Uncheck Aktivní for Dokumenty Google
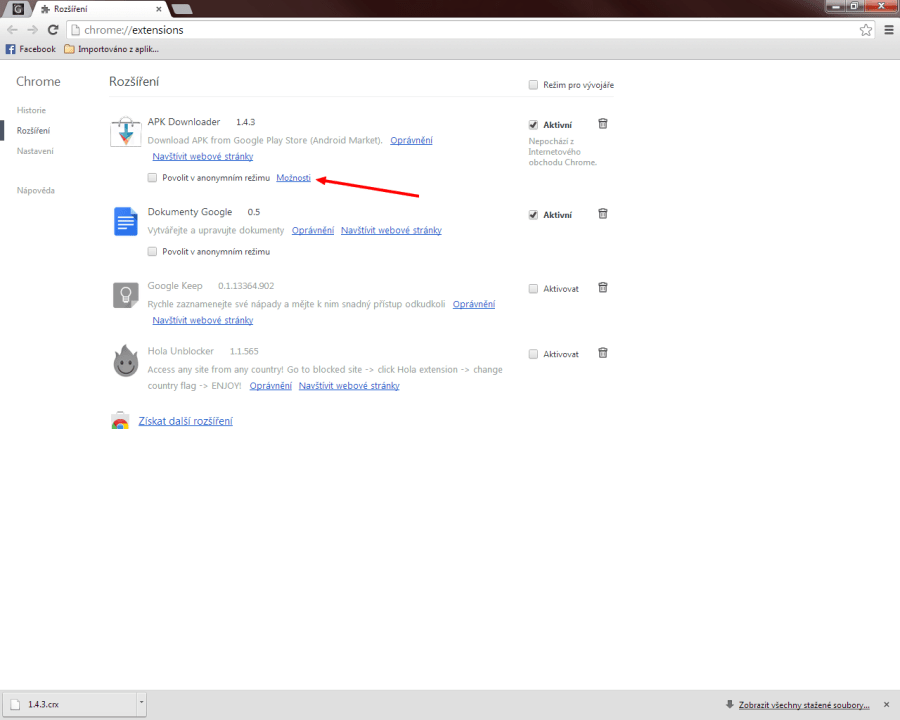The height and width of the screenshot is (720, 900). click(533, 215)
